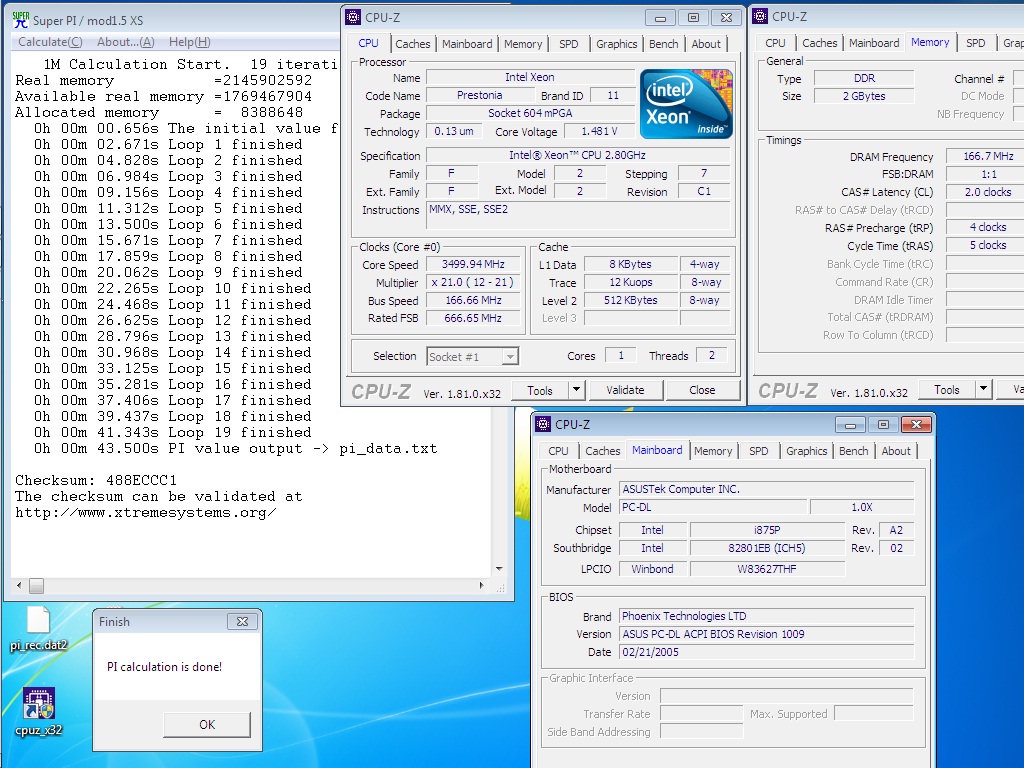Click the Core Voltage 1.481 V field
Viewport: 1024px width, 768px height.
[600, 131]
